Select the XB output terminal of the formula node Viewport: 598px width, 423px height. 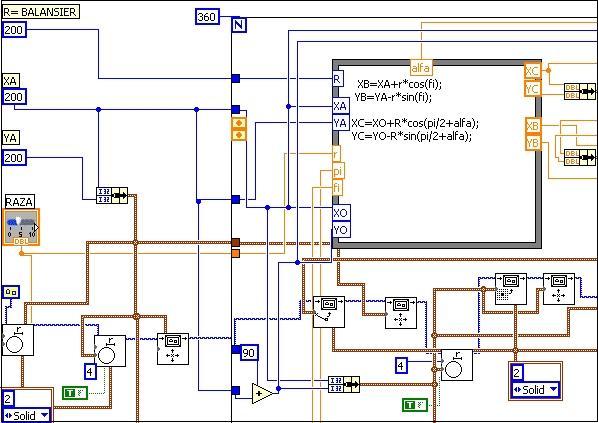[533, 126]
